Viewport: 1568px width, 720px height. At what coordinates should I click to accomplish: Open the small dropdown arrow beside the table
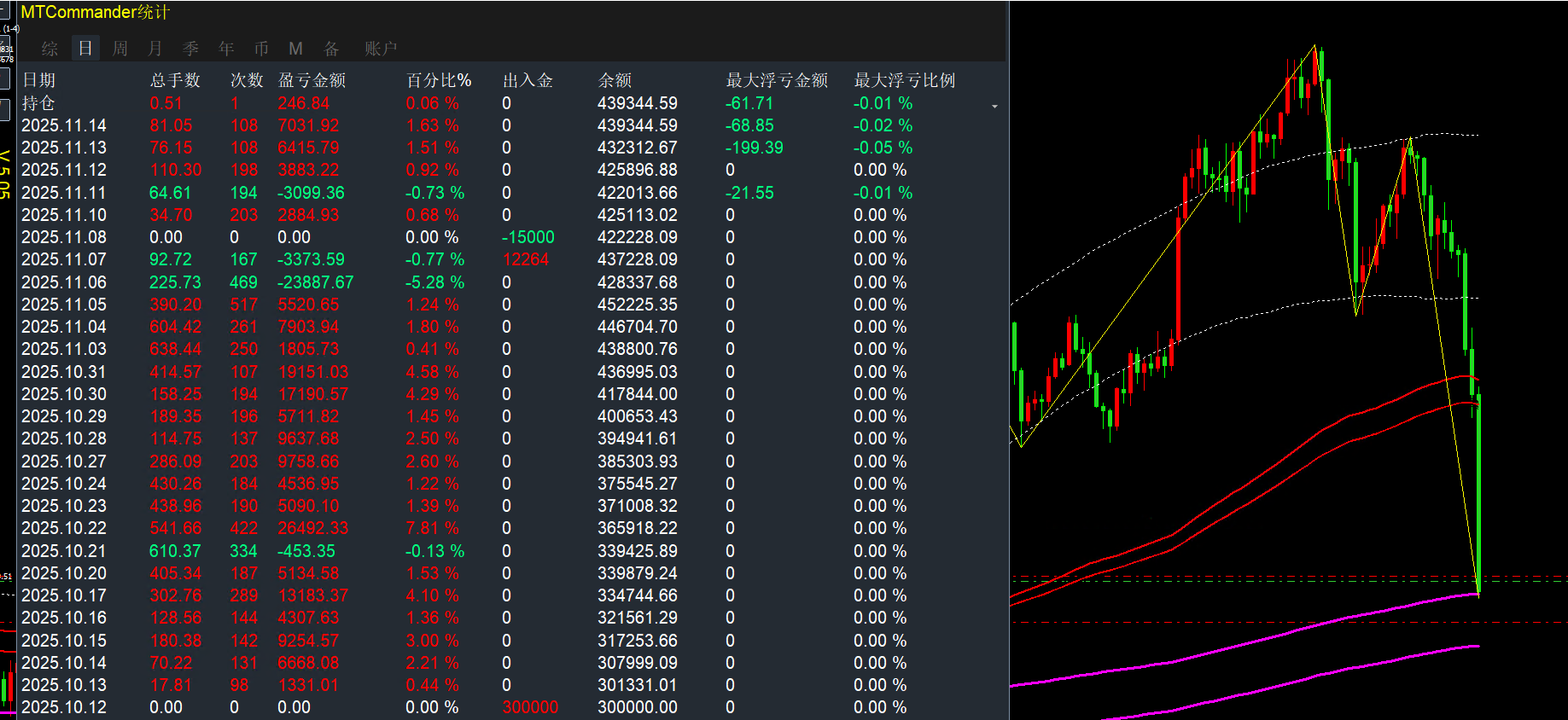pyautogui.click(x=994, y=107)
